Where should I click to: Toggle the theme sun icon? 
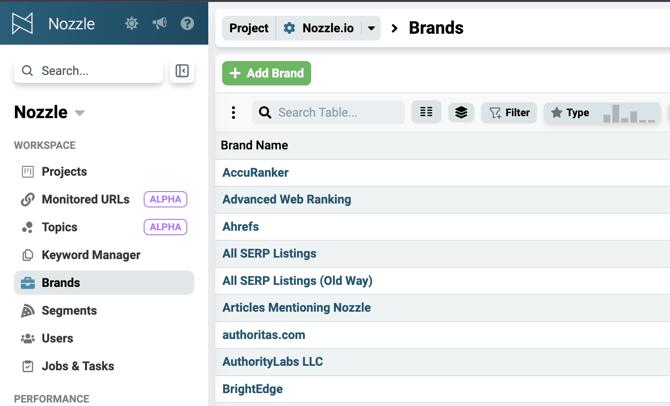[x=131, y=23]
